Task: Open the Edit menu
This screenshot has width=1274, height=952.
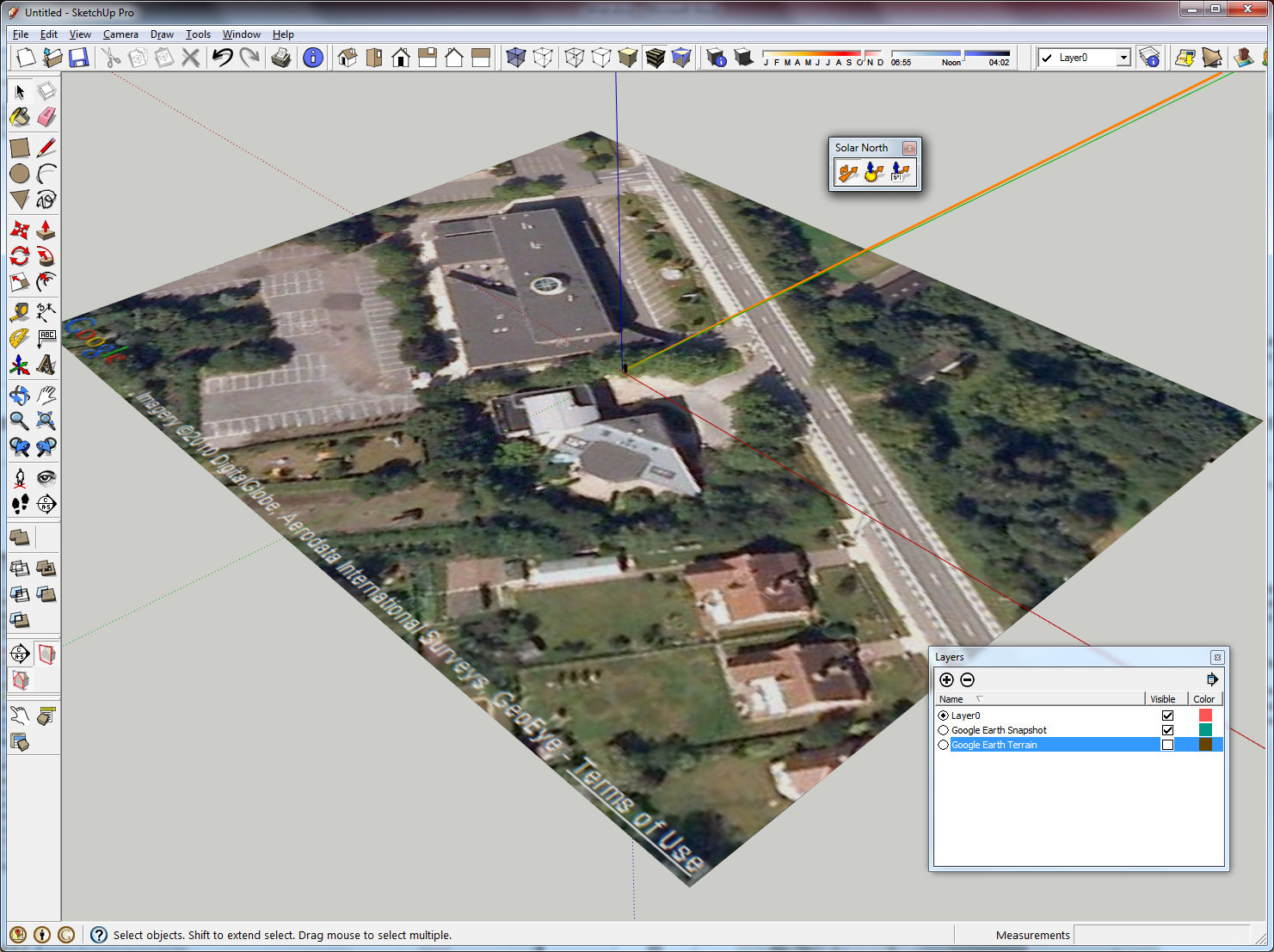Action: pos(49,34)
